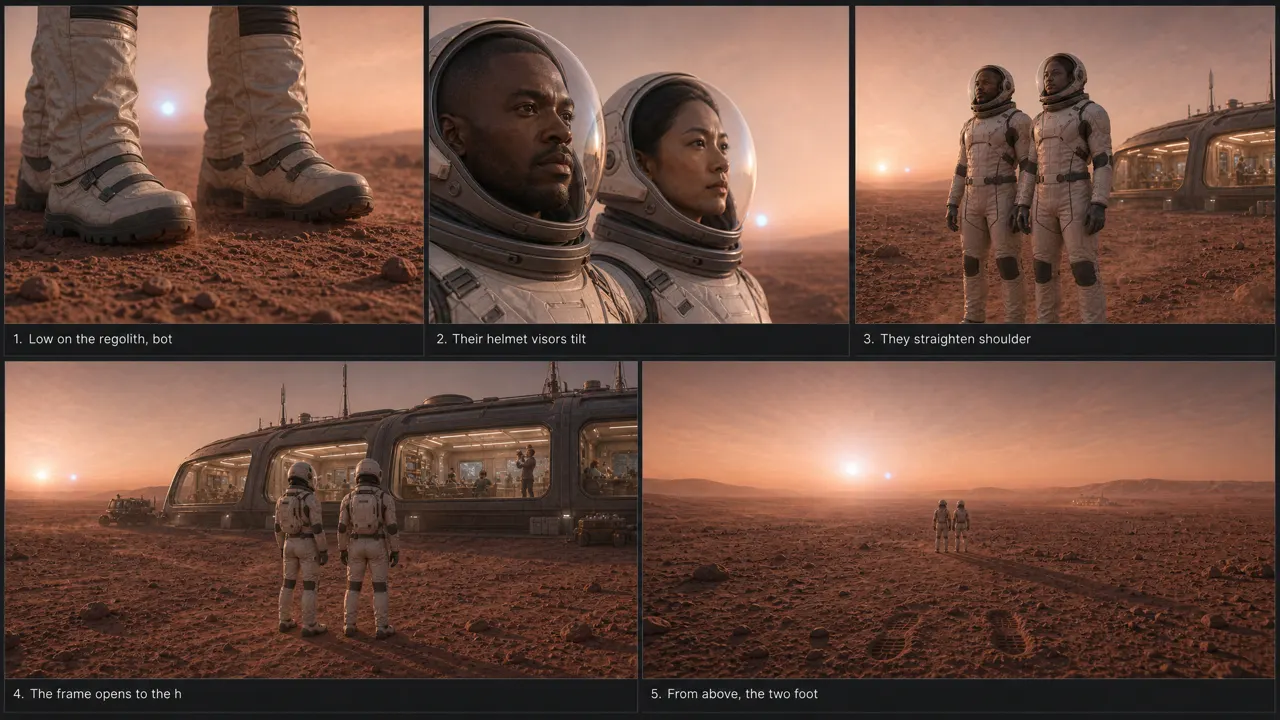This screenshot has width=1280, height=720.
Task: Click caption "4. The frame opens to the h"
Action: [x=98, y=694]
